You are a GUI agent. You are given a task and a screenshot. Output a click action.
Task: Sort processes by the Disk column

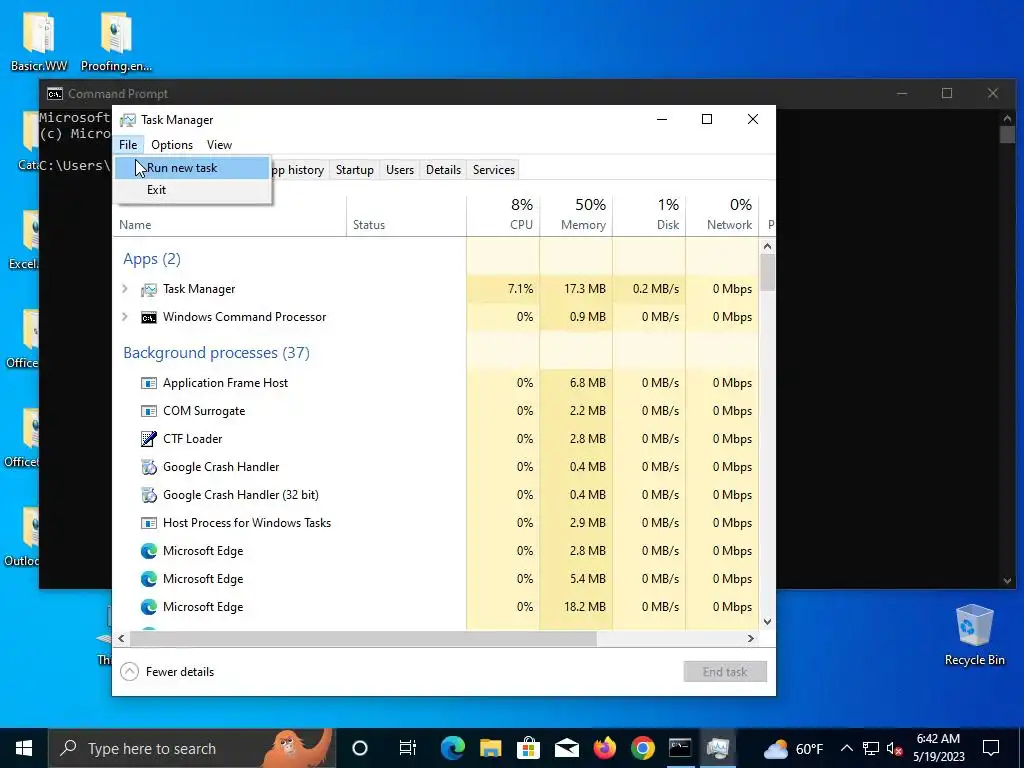tap(649, 216)
